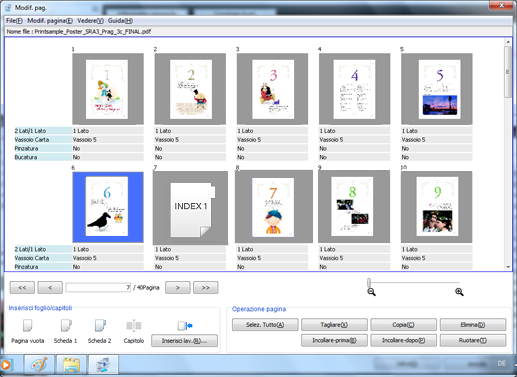Click the media player taskbar icon

pyautogui.click(x=6, y=365)
